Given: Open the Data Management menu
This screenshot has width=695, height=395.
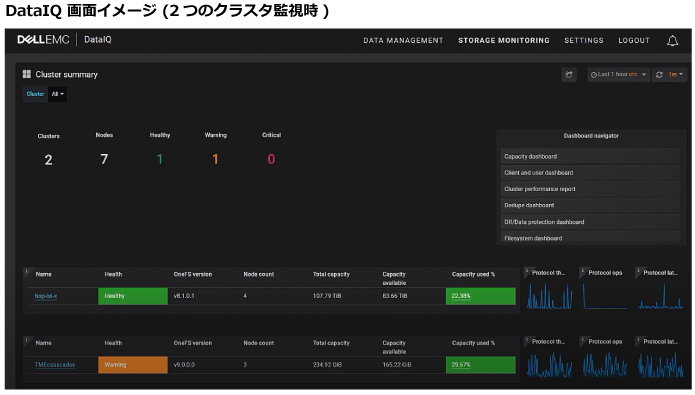Looking at the screenshot, I should pos(403,40).
